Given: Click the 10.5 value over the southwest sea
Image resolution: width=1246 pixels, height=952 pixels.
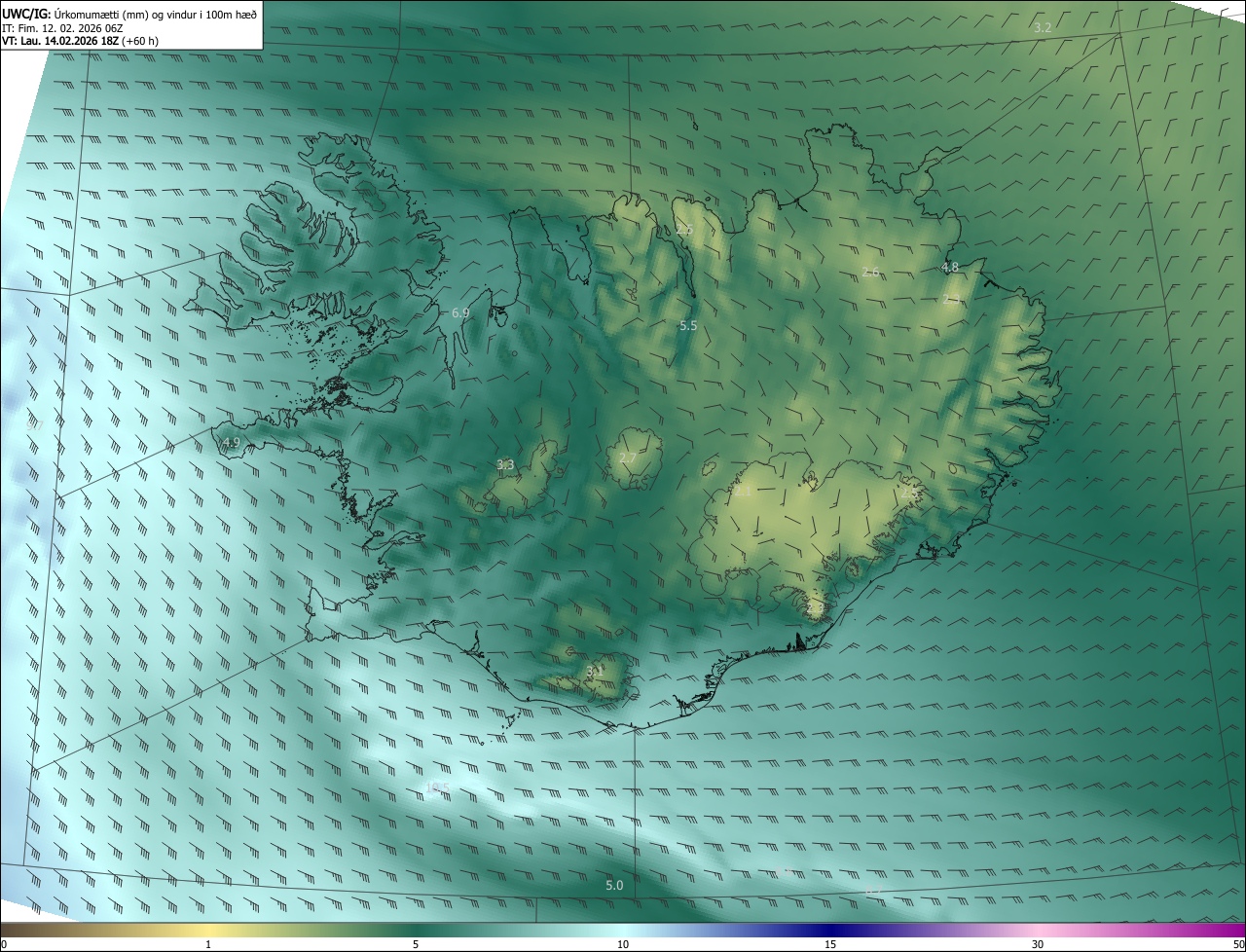Looking at the screenshot, I should click(438, 787).
